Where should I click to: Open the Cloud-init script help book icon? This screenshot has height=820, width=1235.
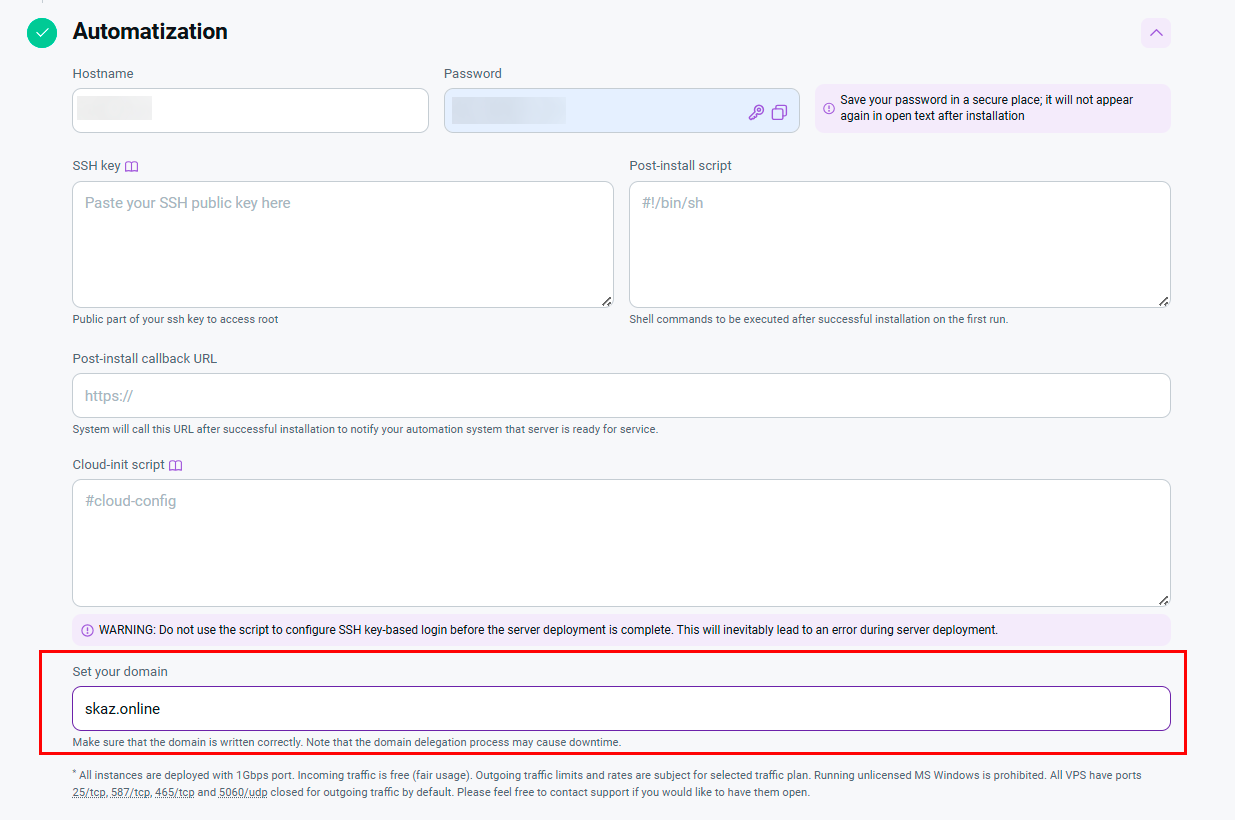pyautogui.click(x=175, y=466)
